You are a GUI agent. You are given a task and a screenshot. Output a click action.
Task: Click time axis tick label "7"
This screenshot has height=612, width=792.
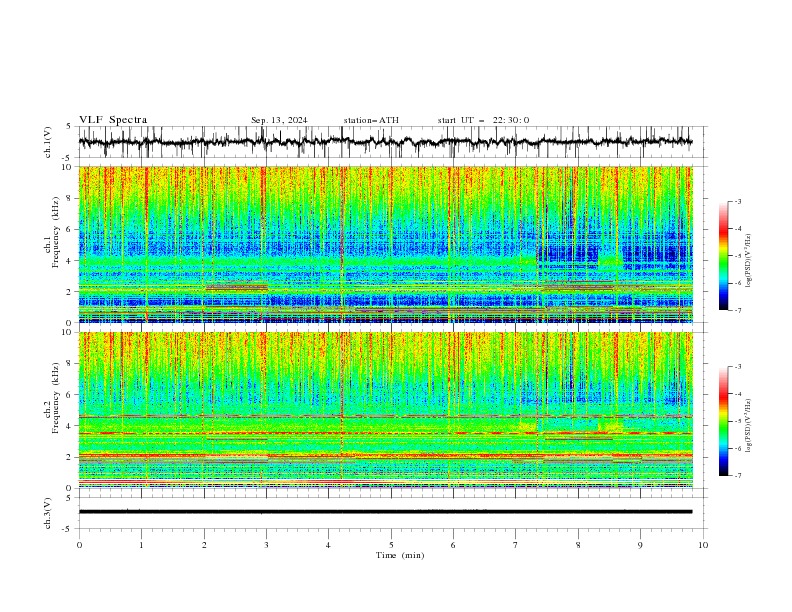pos(516,545)
